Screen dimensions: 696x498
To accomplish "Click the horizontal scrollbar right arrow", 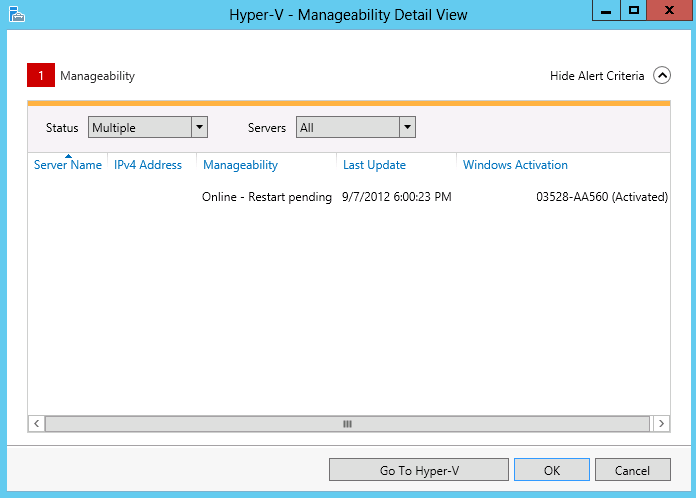I will [x=661, y=423].
